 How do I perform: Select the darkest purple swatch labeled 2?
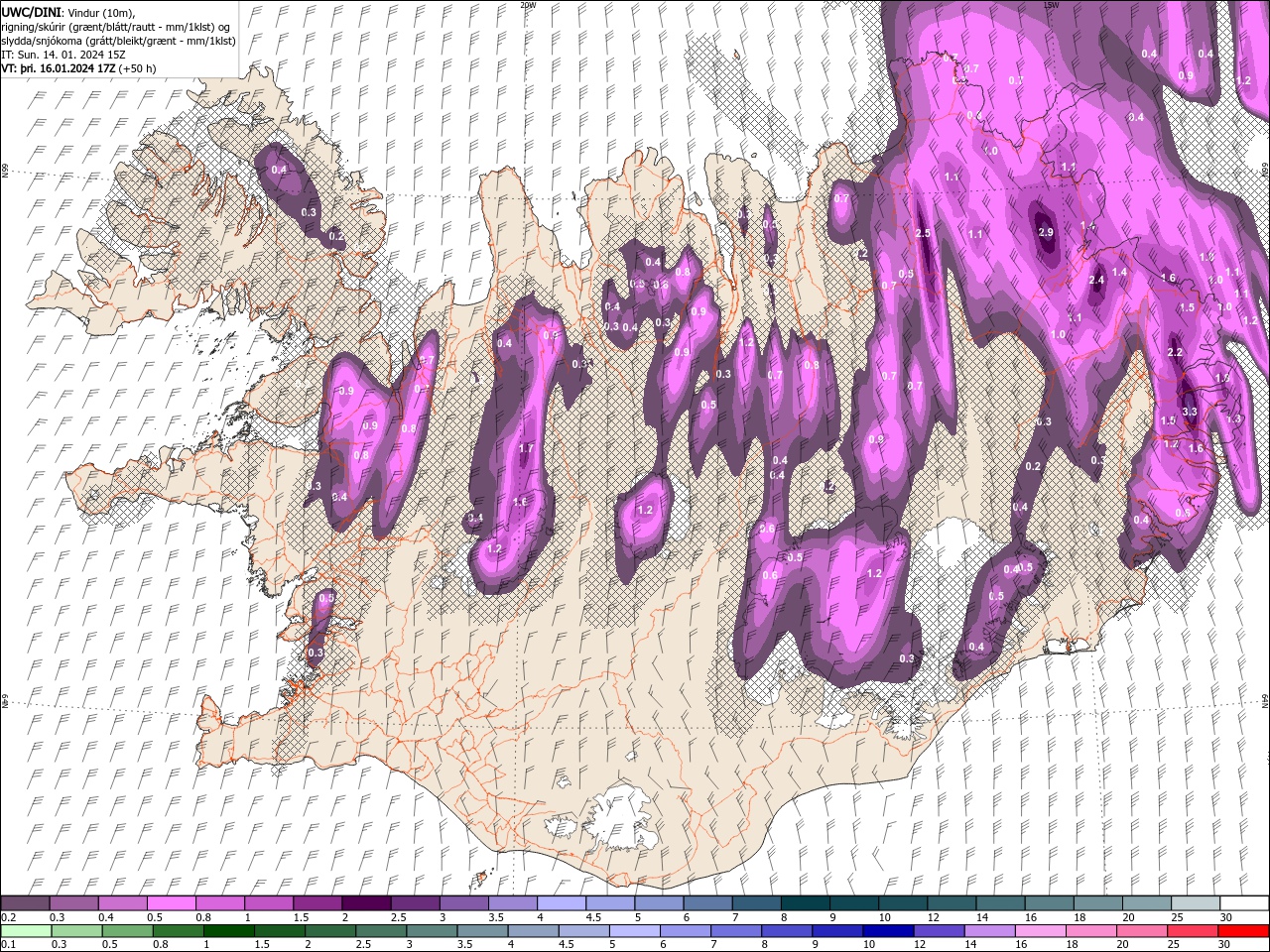coord(365,902)
